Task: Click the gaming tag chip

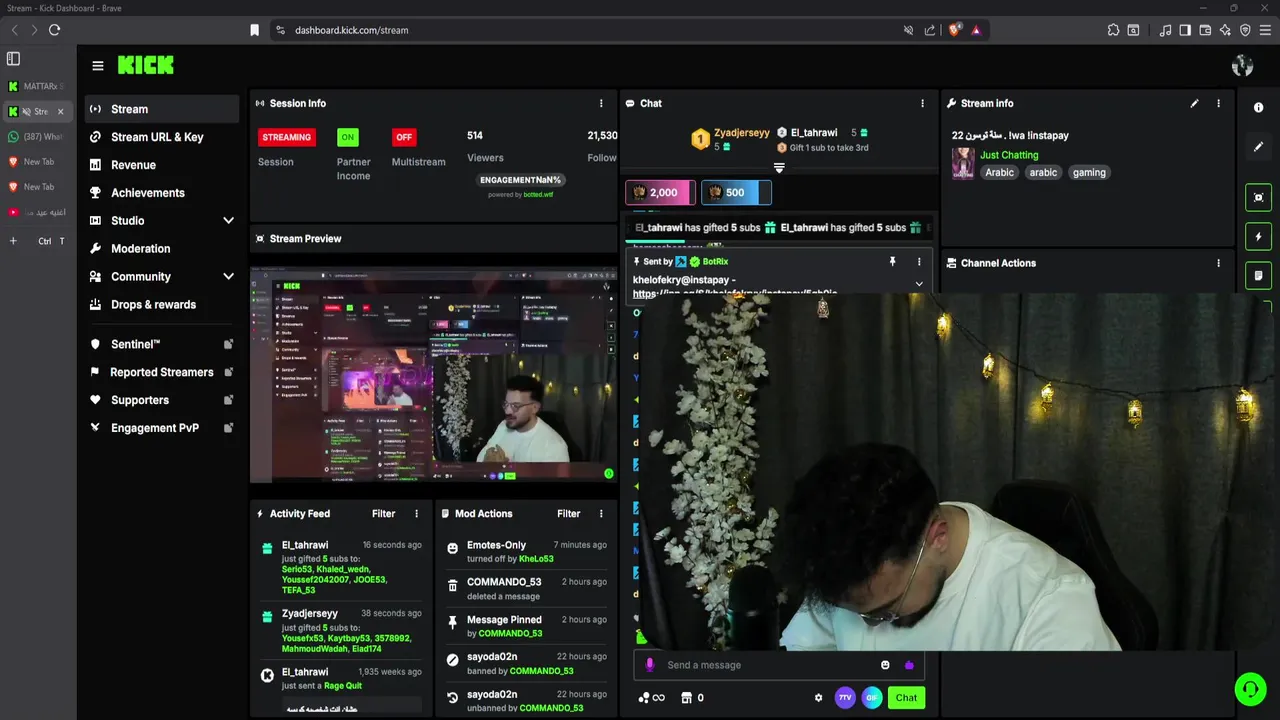Action: click(1089, 173)
